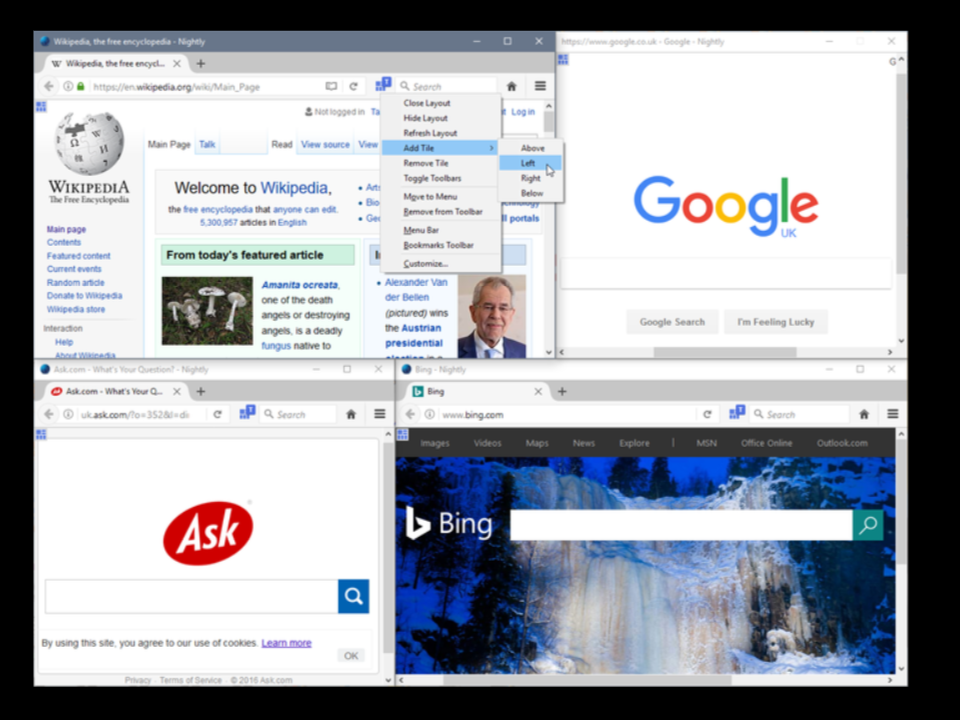Choose Above in Add Tile submenu
This screenshot has width=960, height=720.
532,148
